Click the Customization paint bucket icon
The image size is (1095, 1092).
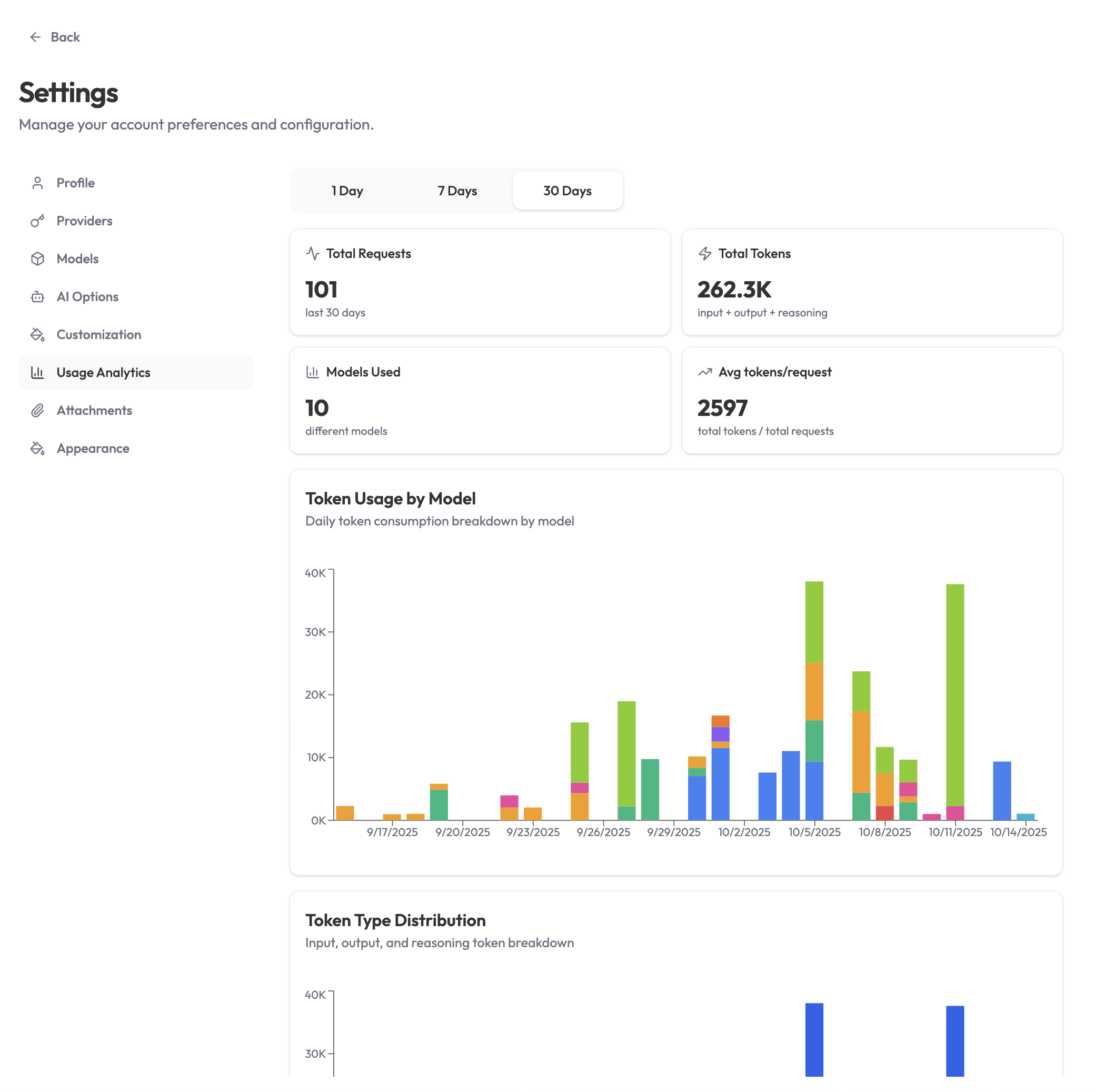(x=37, y=335)
